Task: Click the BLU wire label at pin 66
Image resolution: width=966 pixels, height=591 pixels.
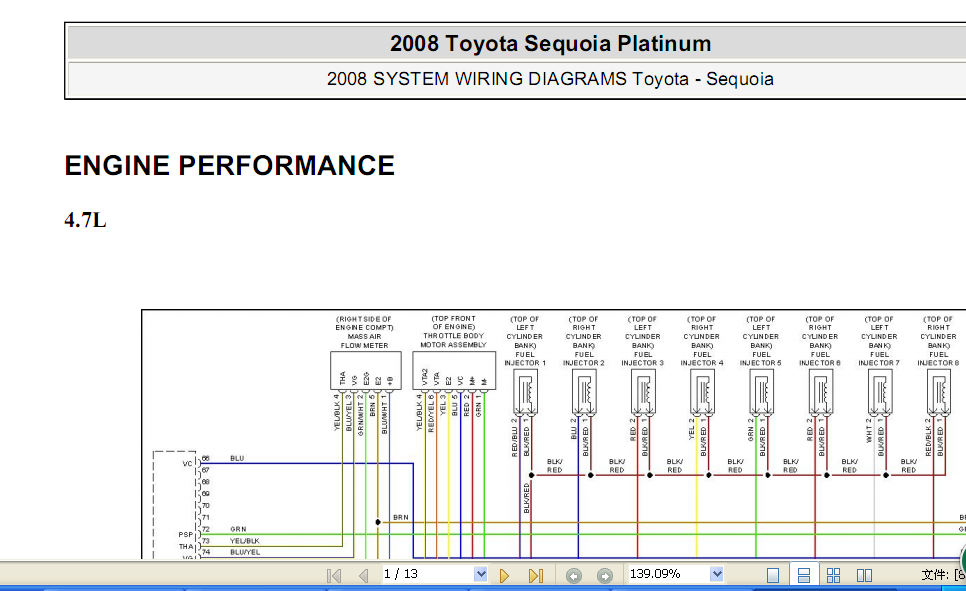Action: coord(237,459)
